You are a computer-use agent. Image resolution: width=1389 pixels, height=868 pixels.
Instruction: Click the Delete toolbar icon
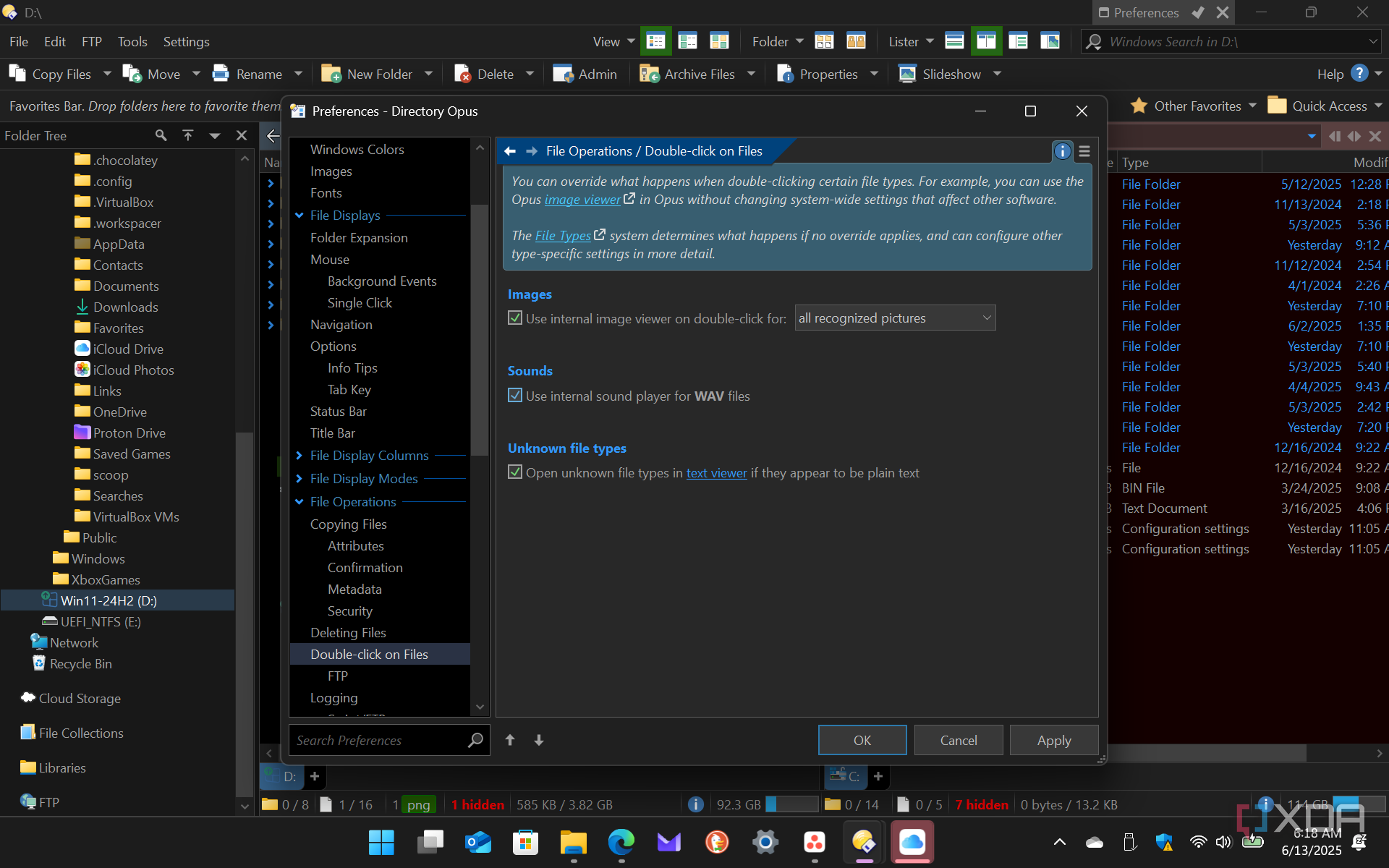point(463,74)
